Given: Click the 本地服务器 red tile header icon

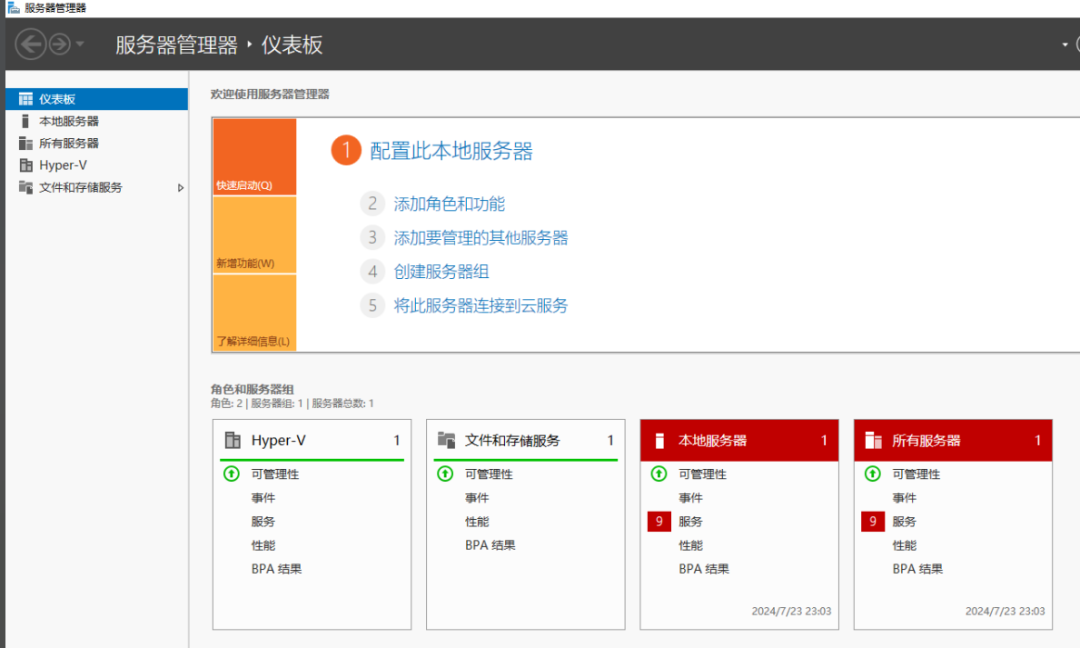Looking at the screenshot, I should point(659,441).
